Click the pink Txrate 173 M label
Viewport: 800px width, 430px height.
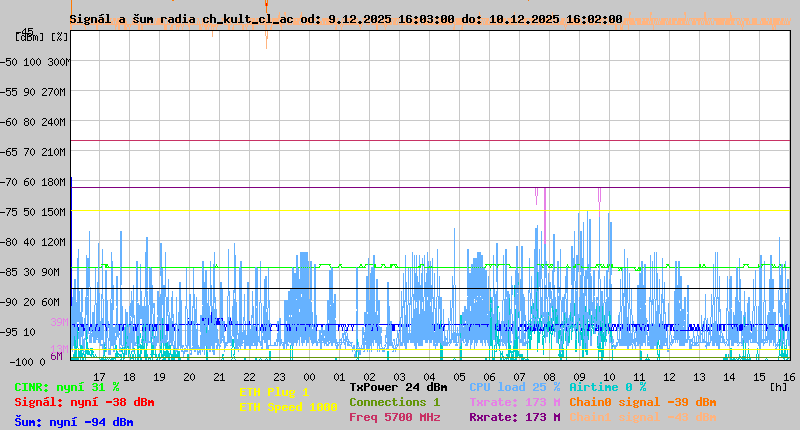[514, 402]
